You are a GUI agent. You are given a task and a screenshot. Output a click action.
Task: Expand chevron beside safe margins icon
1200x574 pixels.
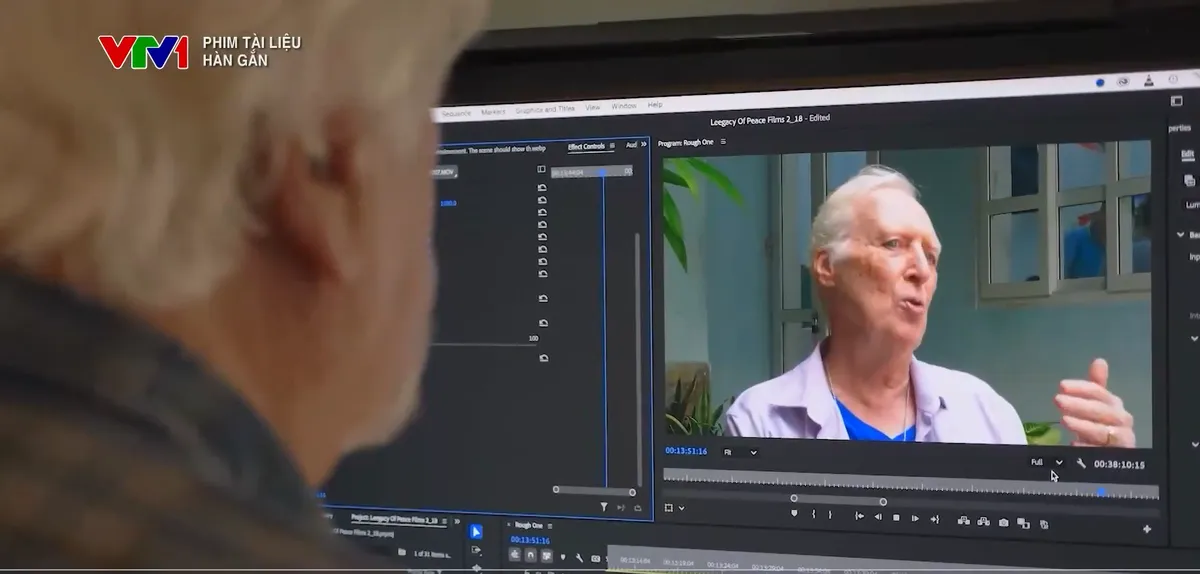tap(681, 508)
